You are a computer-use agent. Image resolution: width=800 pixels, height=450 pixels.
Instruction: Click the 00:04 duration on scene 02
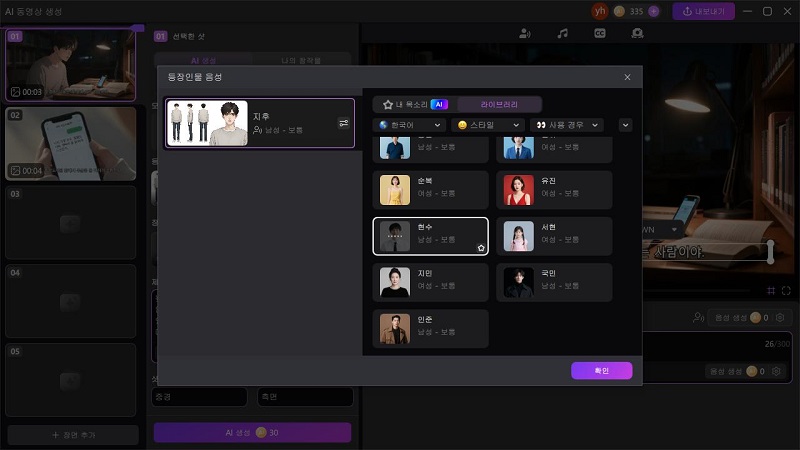tap(27, 170)
